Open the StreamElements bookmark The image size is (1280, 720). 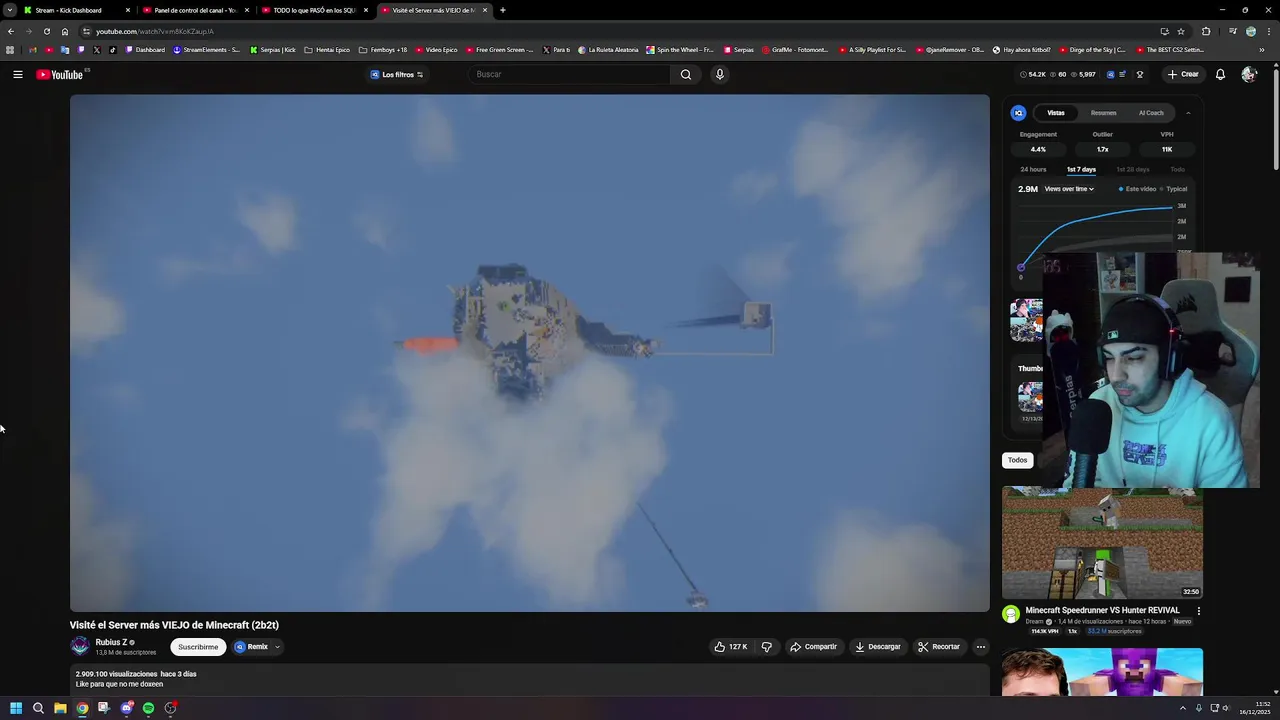tap(207, 49)
